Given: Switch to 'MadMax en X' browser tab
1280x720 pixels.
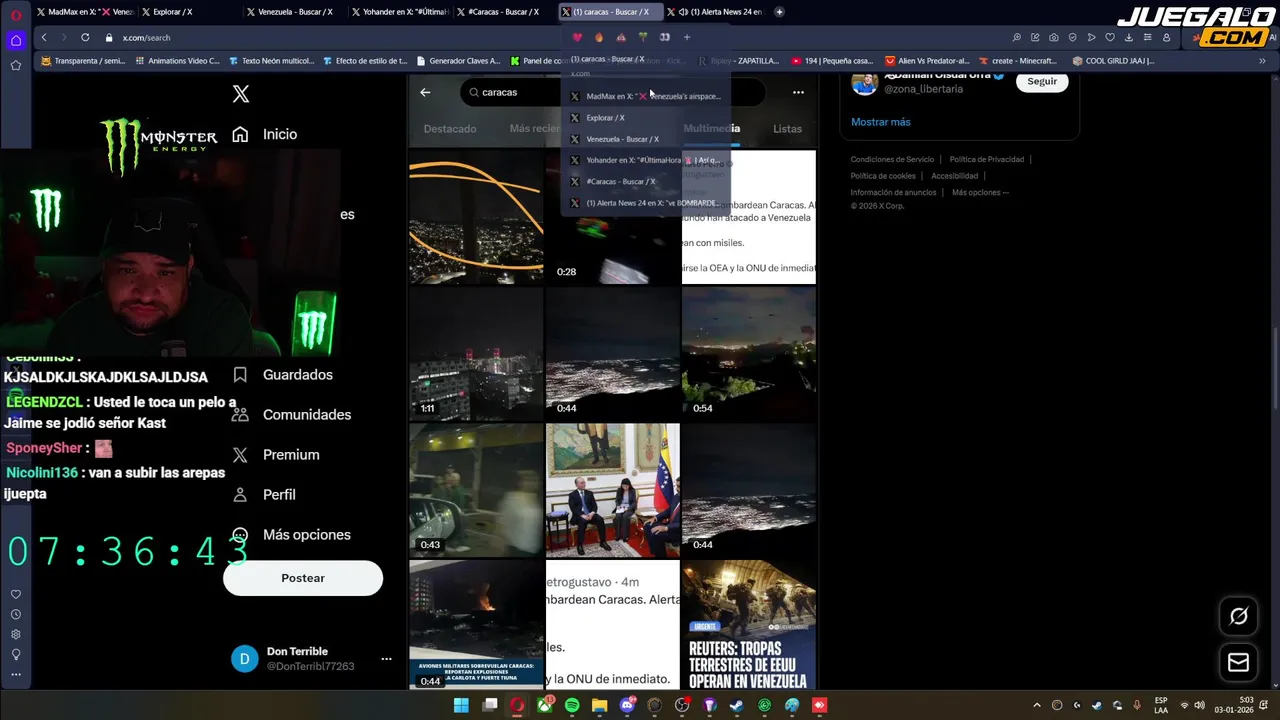Looking at the screenshot, I should click(x=85, y=12).
